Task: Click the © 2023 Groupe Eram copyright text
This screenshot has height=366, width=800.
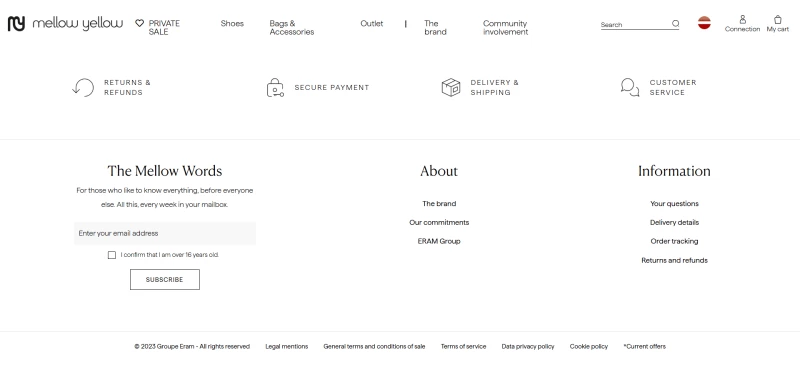Action: [192, 347]
